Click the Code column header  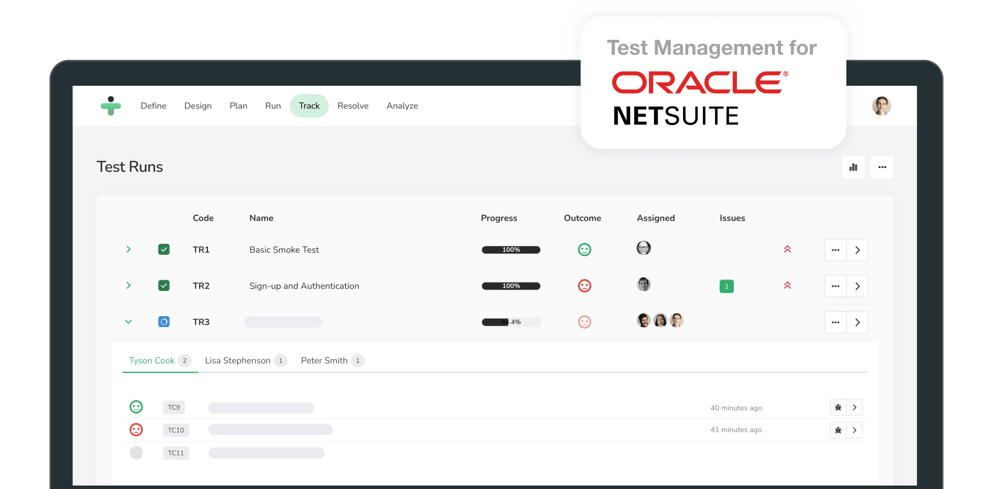204,218
